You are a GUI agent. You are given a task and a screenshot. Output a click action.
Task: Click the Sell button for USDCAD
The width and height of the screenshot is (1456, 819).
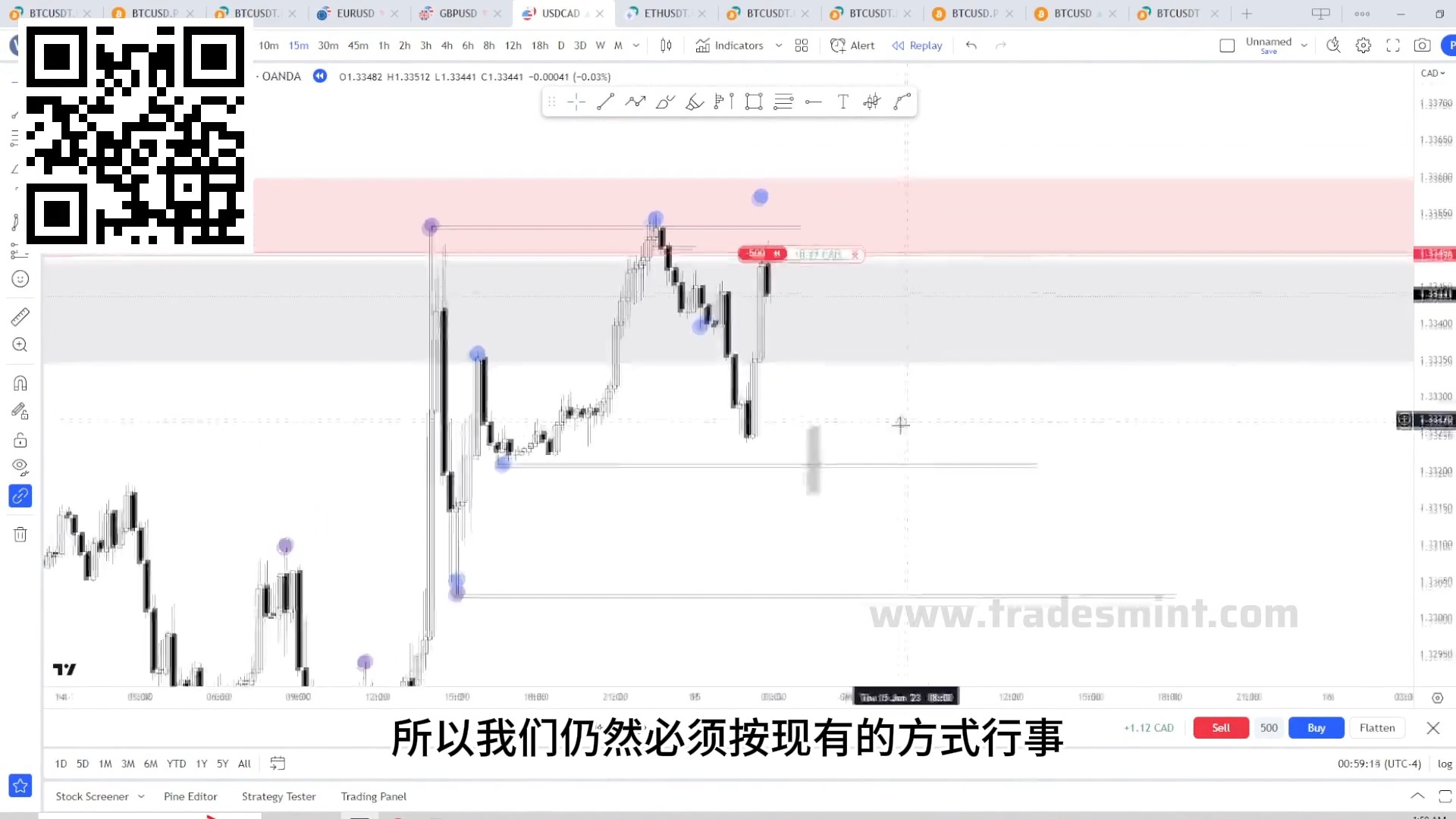tap(1220, 727)
